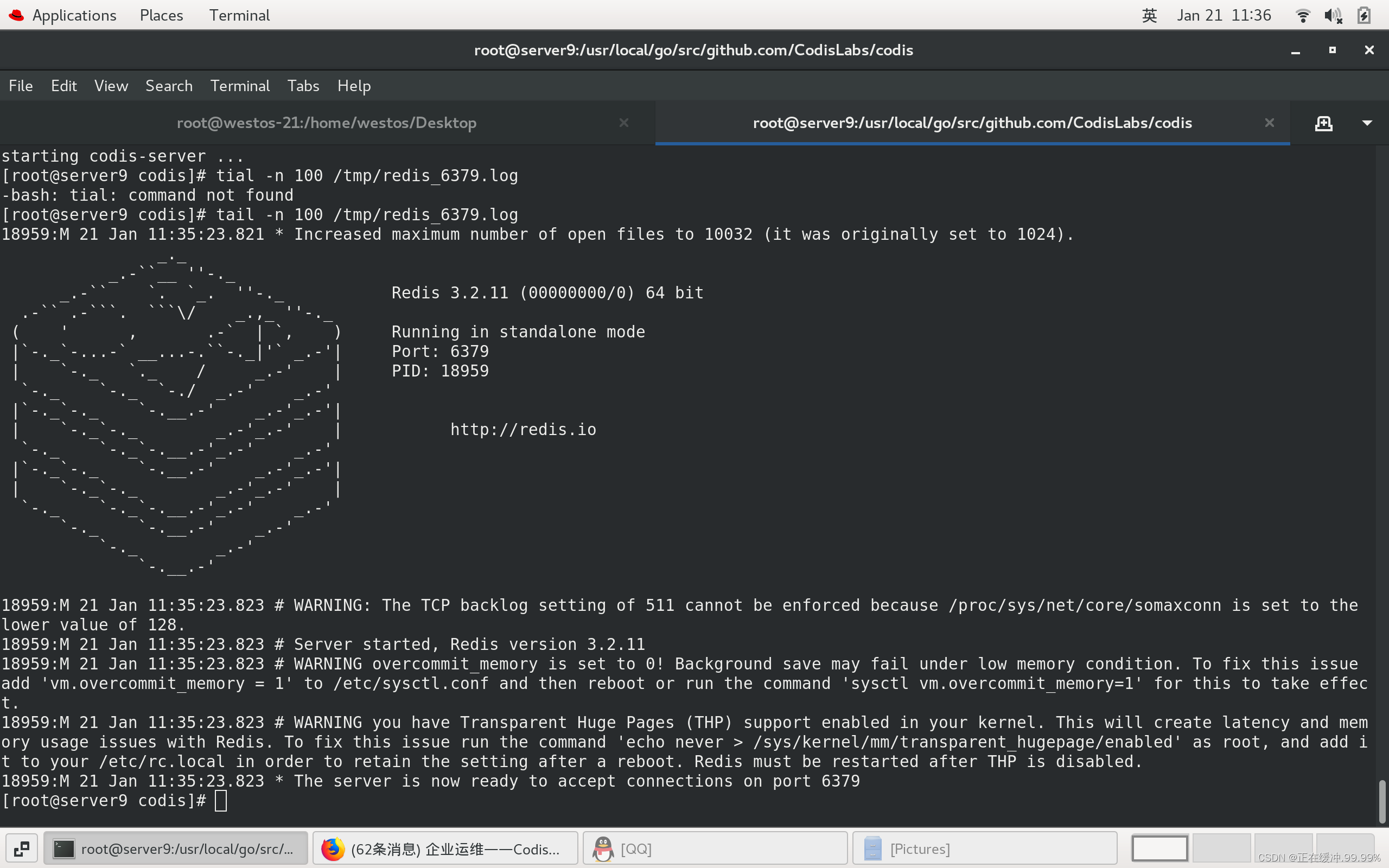
Task: Click the terminal vertical scrollbar handle
Action: point(1381,801)
